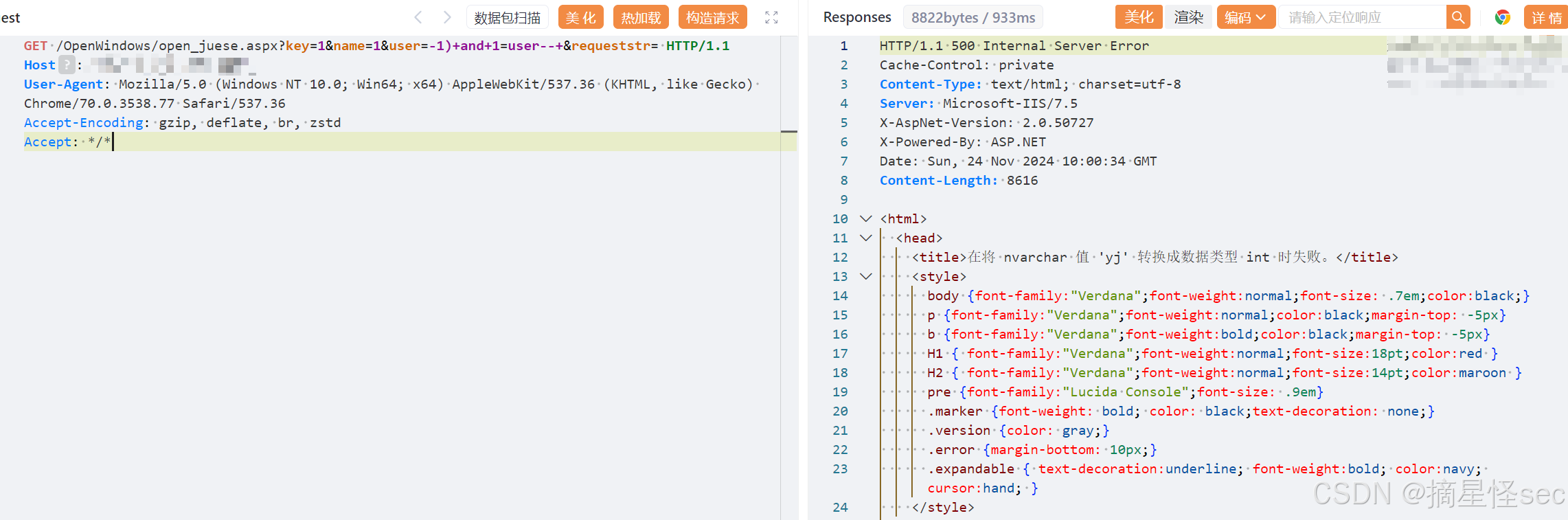The height and width of the screenshot is (520, 1568).
Task: Go to next request with right chevron
Action: click(447, 17)
